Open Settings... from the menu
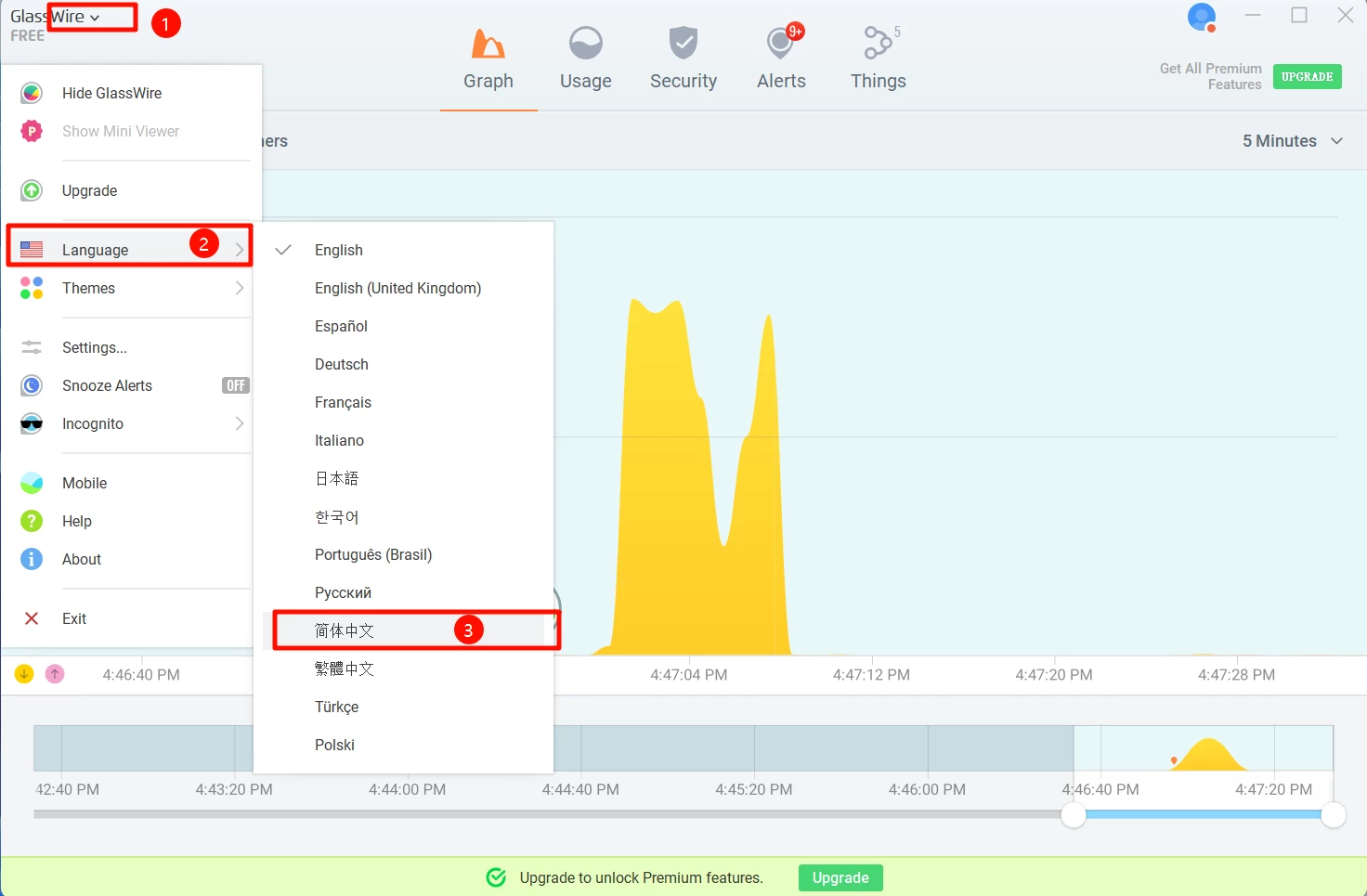The width and height of the screenshot is (1367, 896). click(94, 348)
